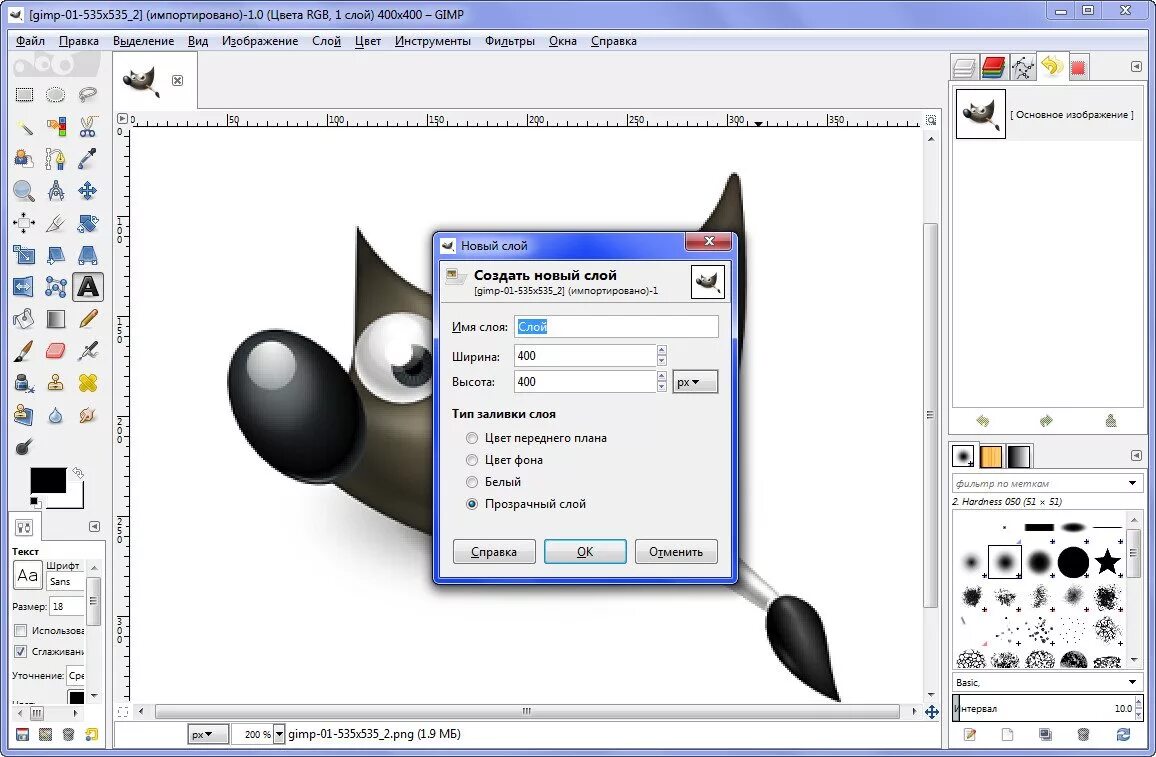The image size is (1156, 757).
Task: Click the Высота height input field
Action: point(585,382)
